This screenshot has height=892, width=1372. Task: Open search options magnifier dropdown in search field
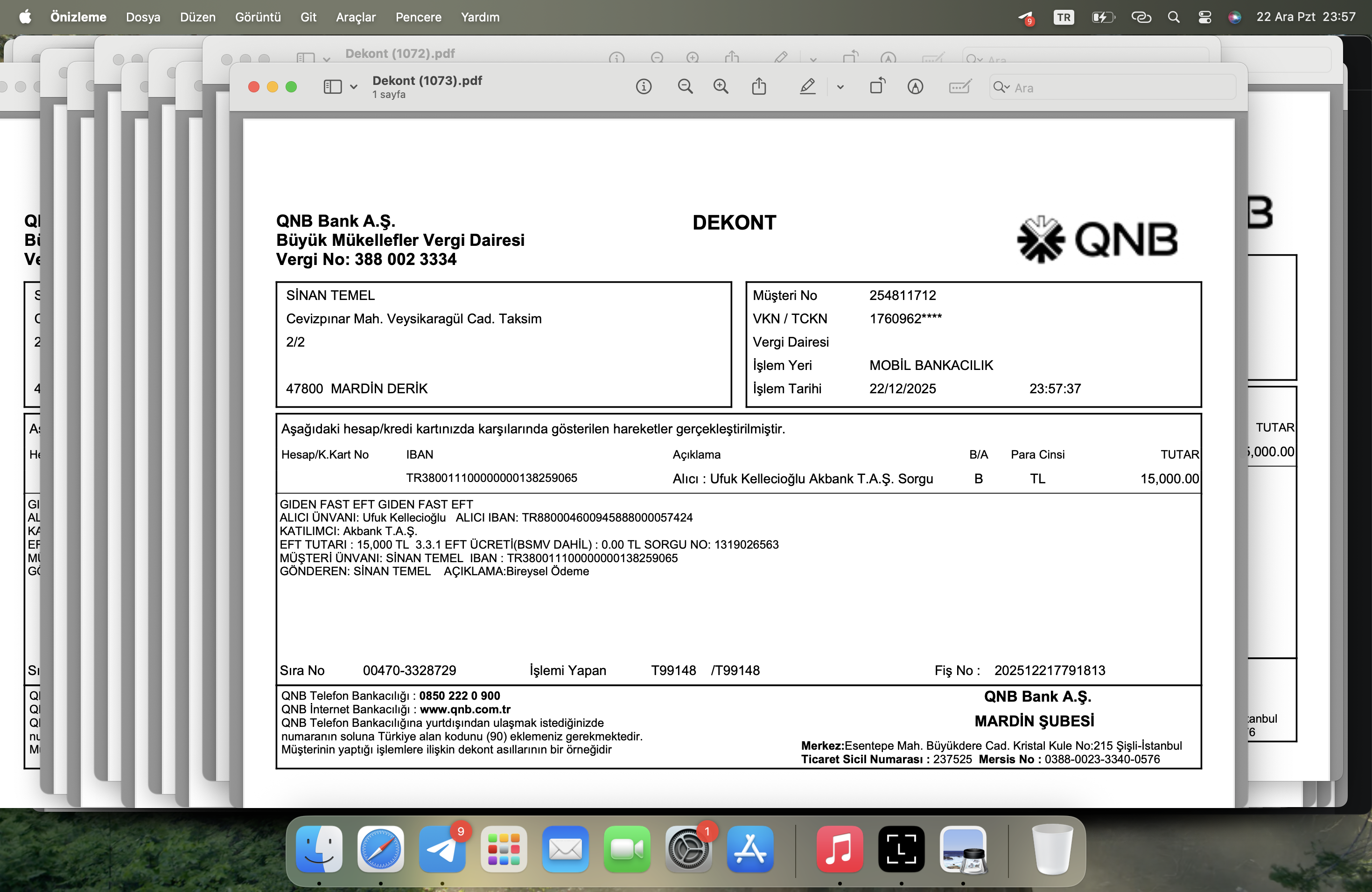[x=1001, y=87]
